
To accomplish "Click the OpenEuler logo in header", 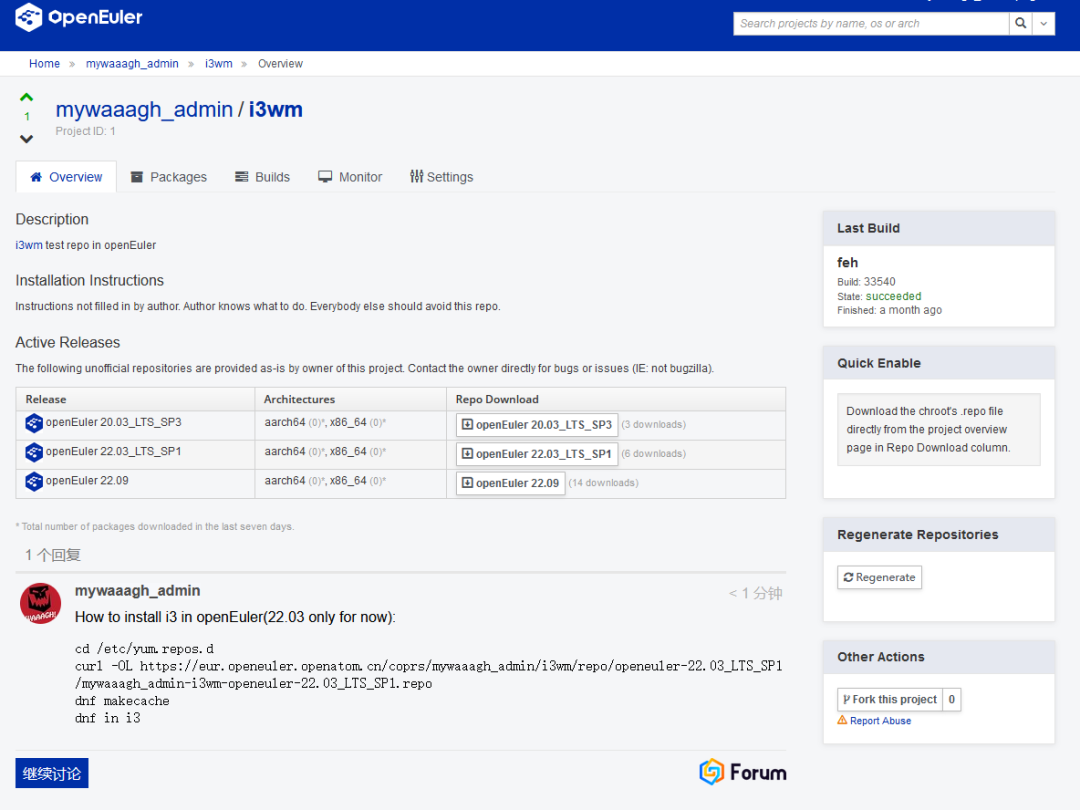I will (x=79, y=17).
